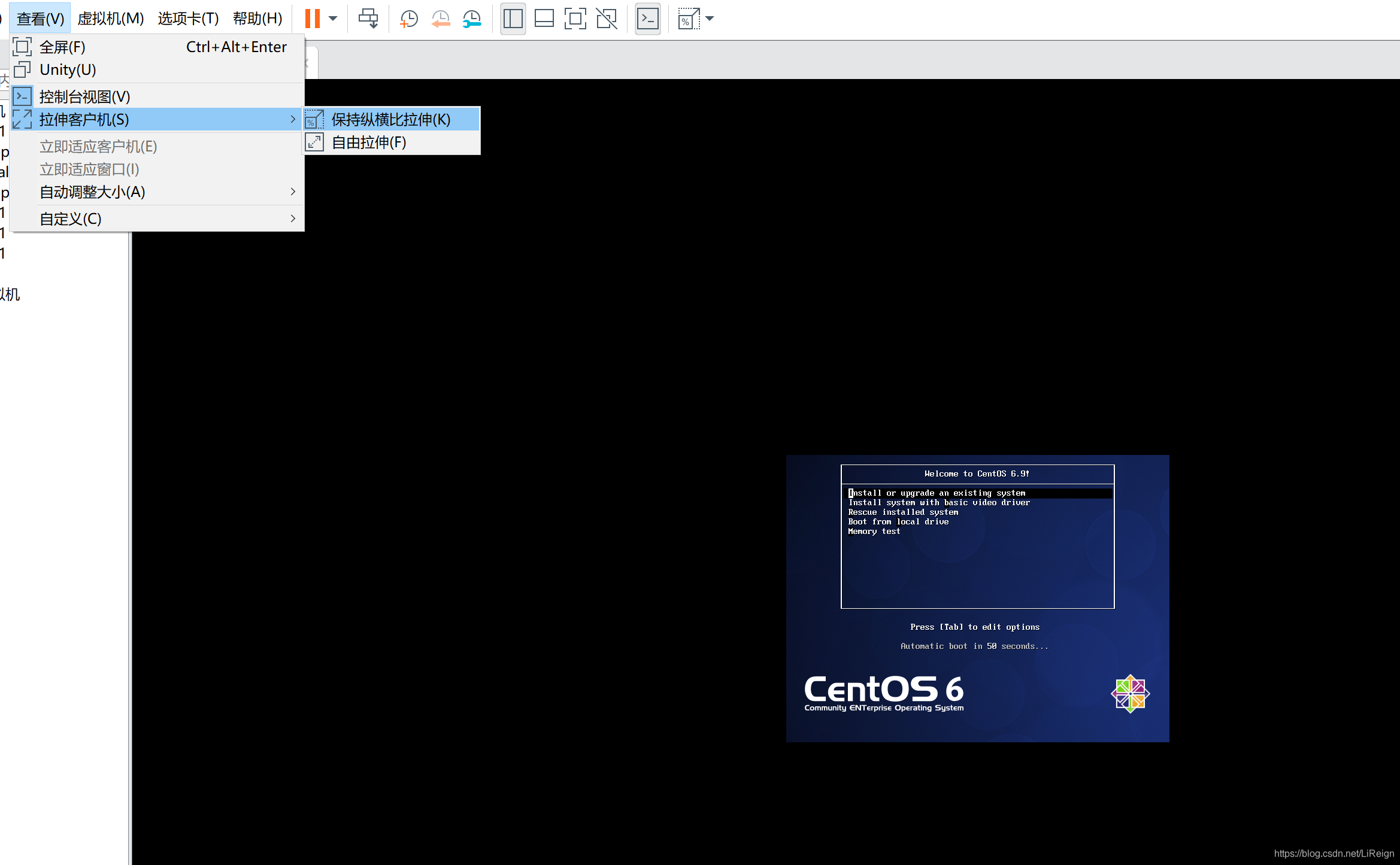Click the stretch guest toolbar icon
The width and height of the screenshot is (1400, 865).
[x=689, y=19]
